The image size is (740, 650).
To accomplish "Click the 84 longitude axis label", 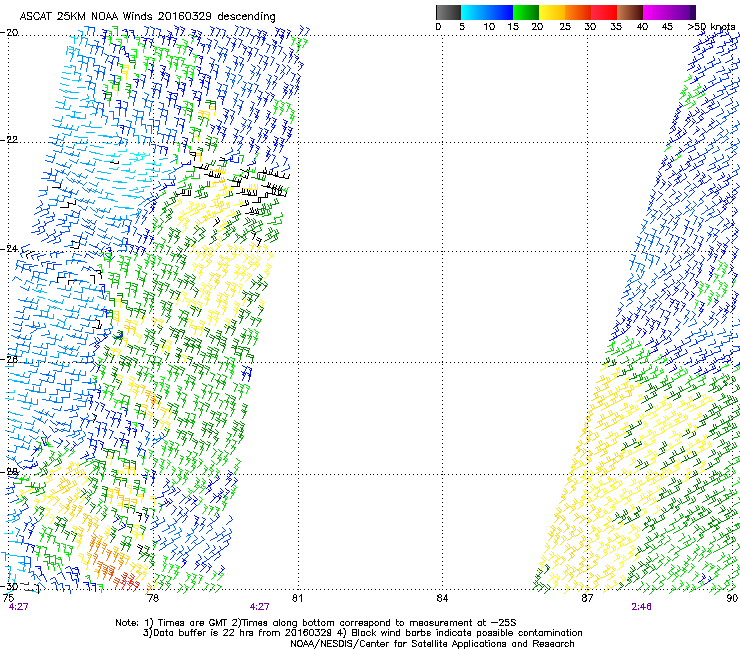I will click(x=442, y=598).
